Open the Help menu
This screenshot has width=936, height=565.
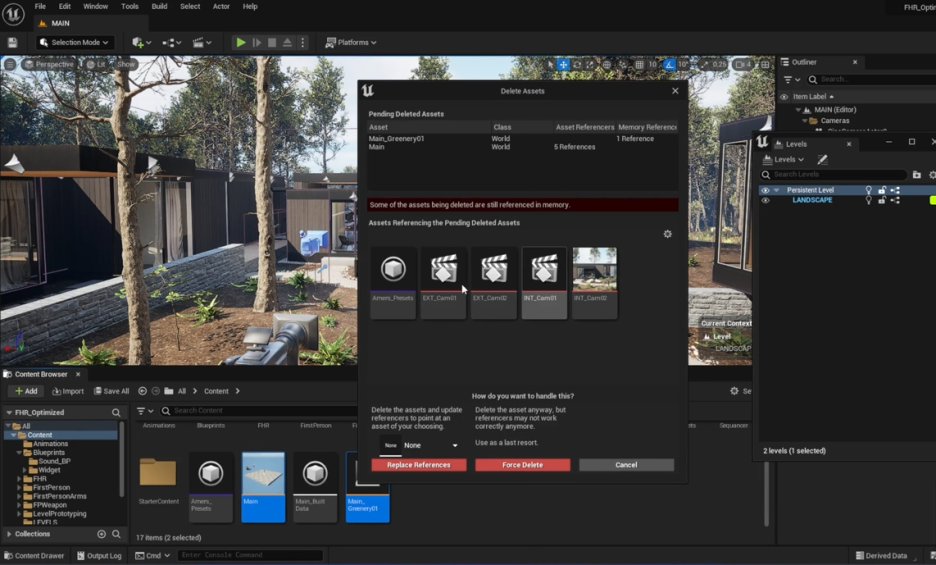click(250, 7)
